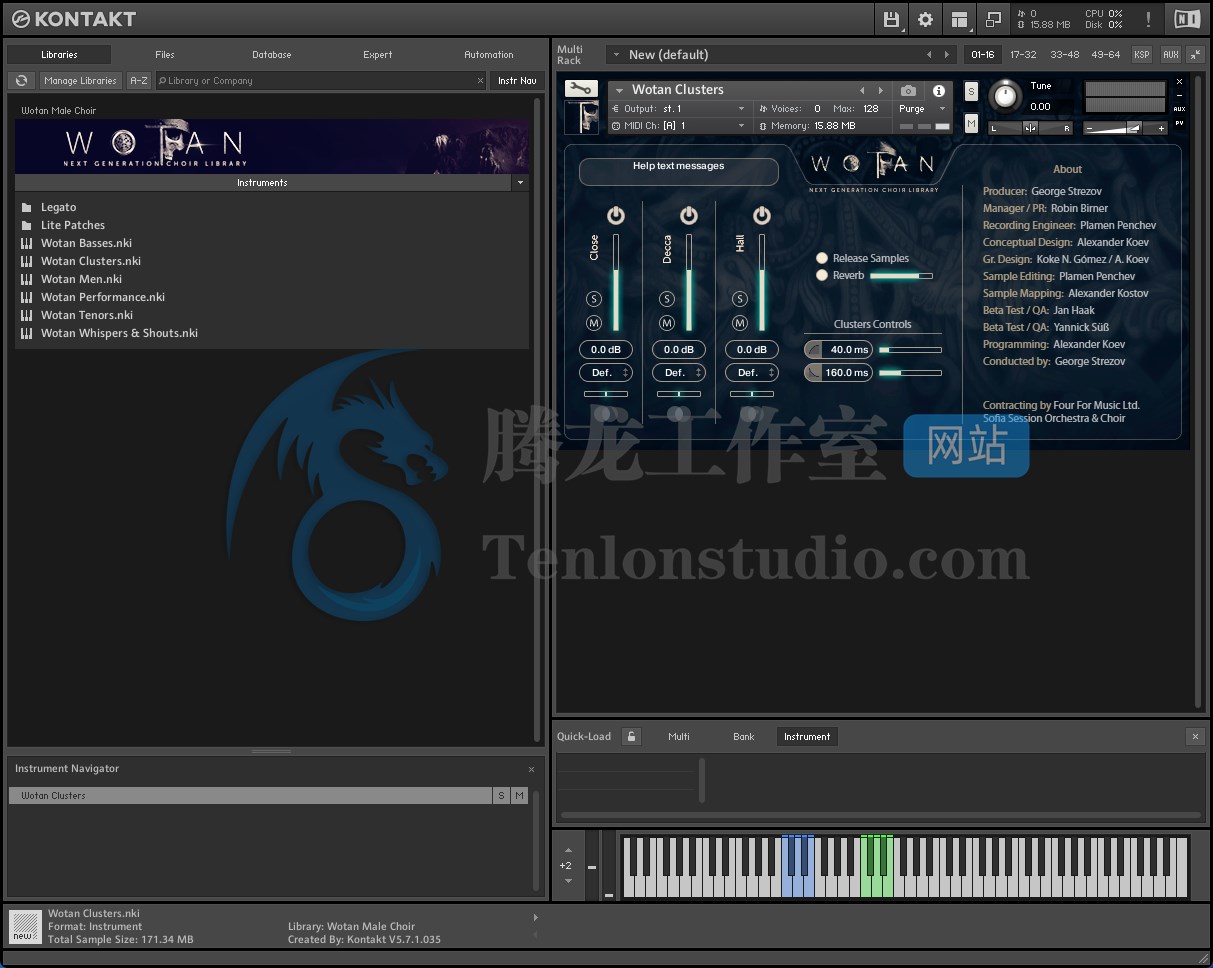Open the Multi Rack preset dropdown

coord(616,54)
